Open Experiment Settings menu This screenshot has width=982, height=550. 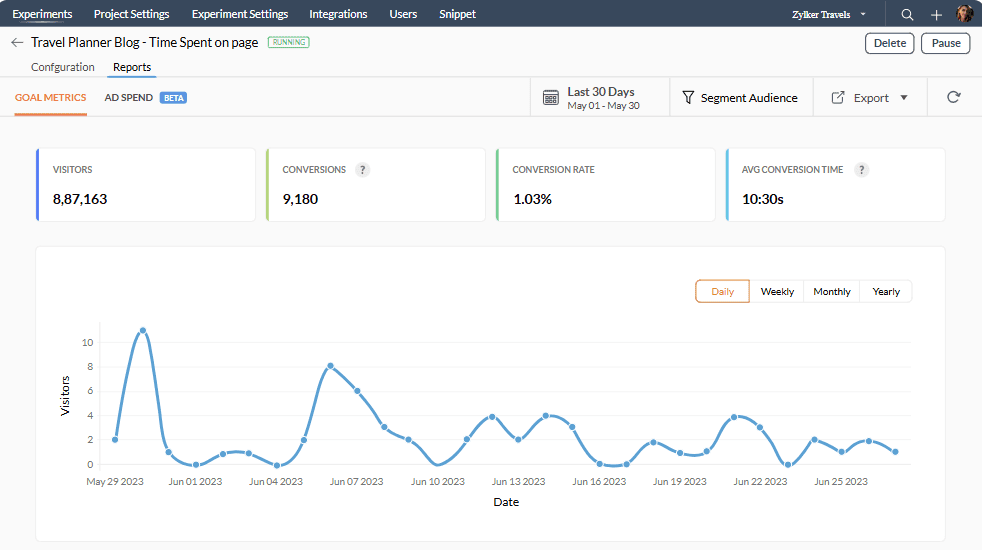(240, 14)
